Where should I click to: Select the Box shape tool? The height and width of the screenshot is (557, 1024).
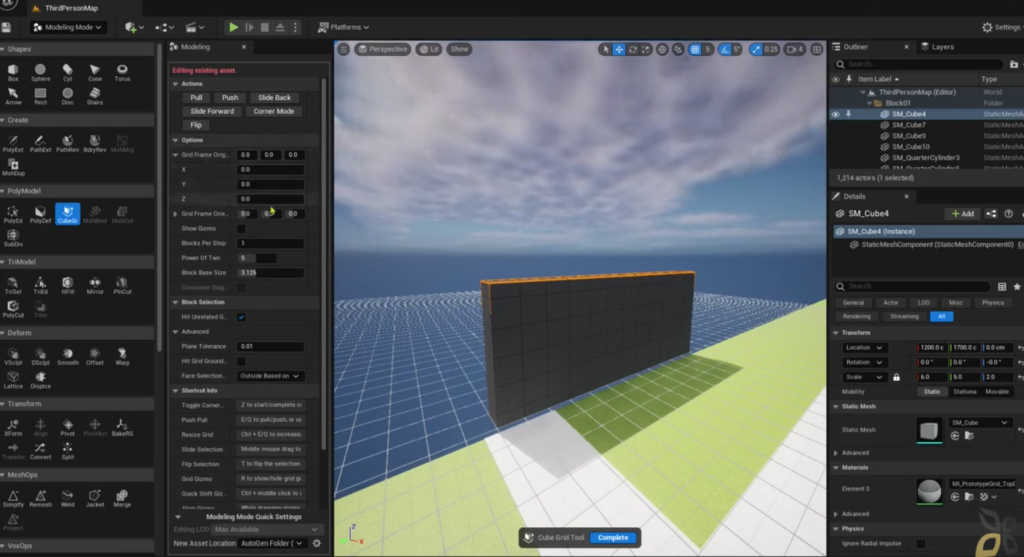pyautogui.click(x=13, y=72)
